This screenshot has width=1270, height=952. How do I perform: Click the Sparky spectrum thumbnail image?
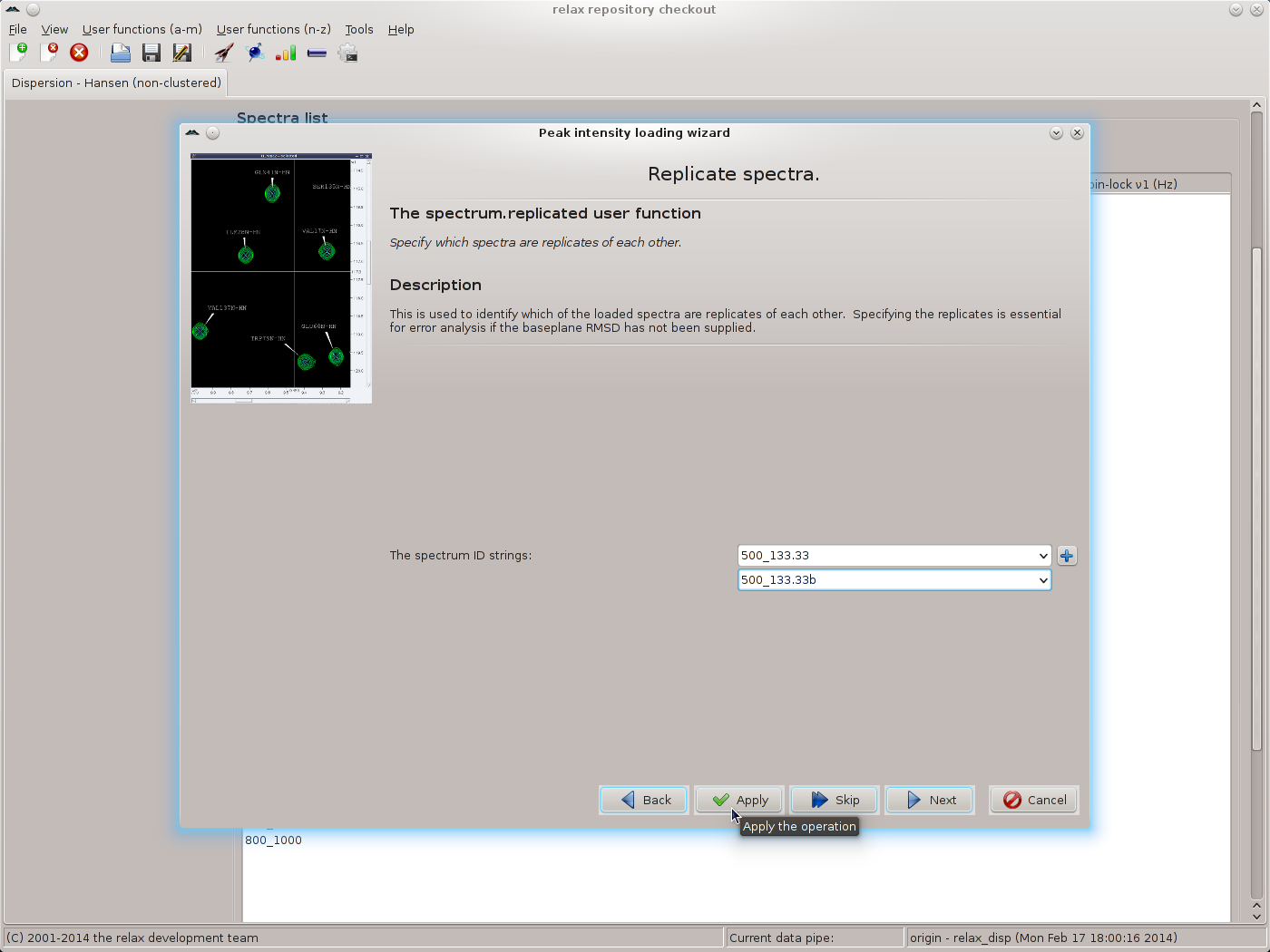pyautogui.click(x=280, y=277)
